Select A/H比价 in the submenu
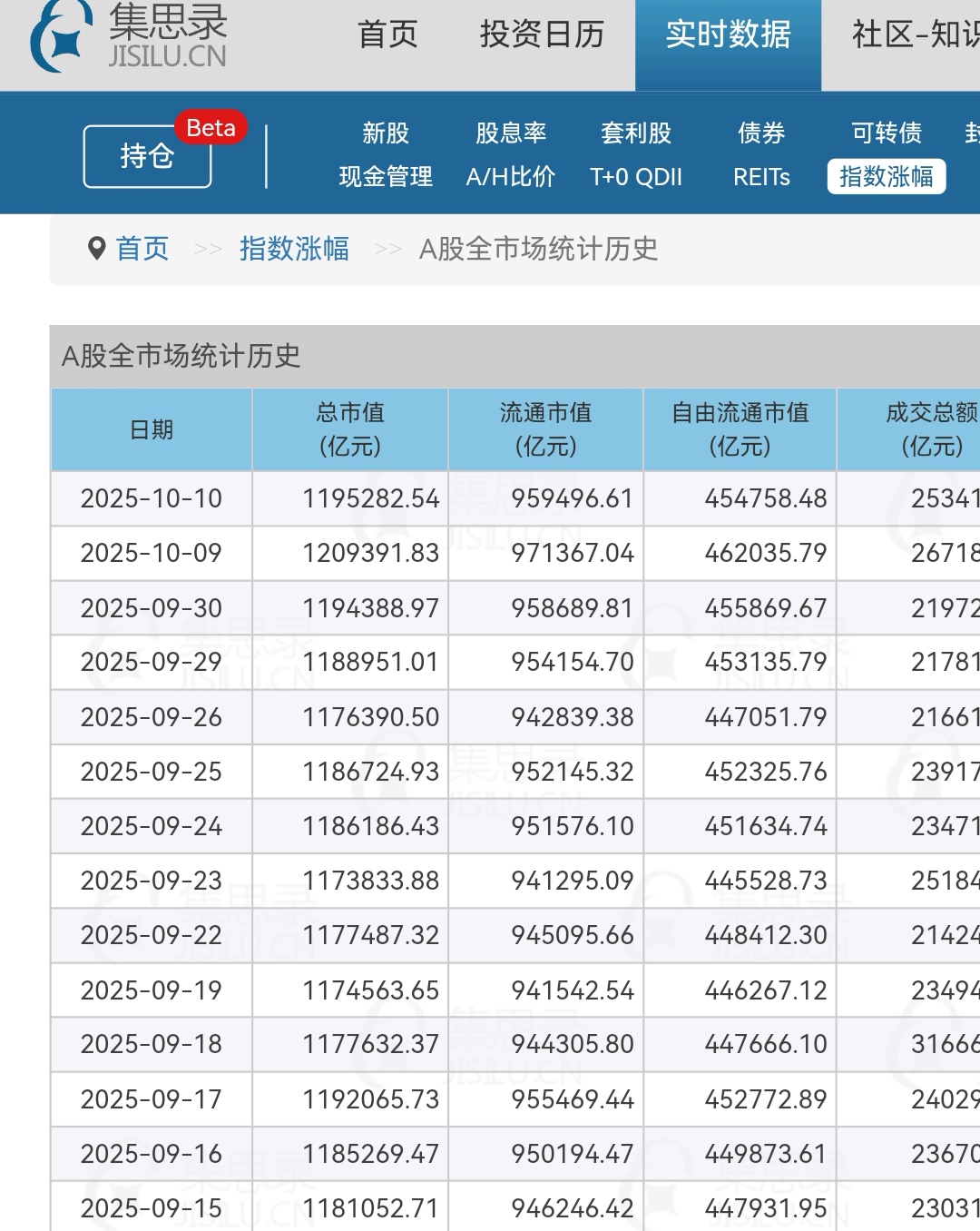The width and height of the screenshot is (980, 1231). [511, 176]
